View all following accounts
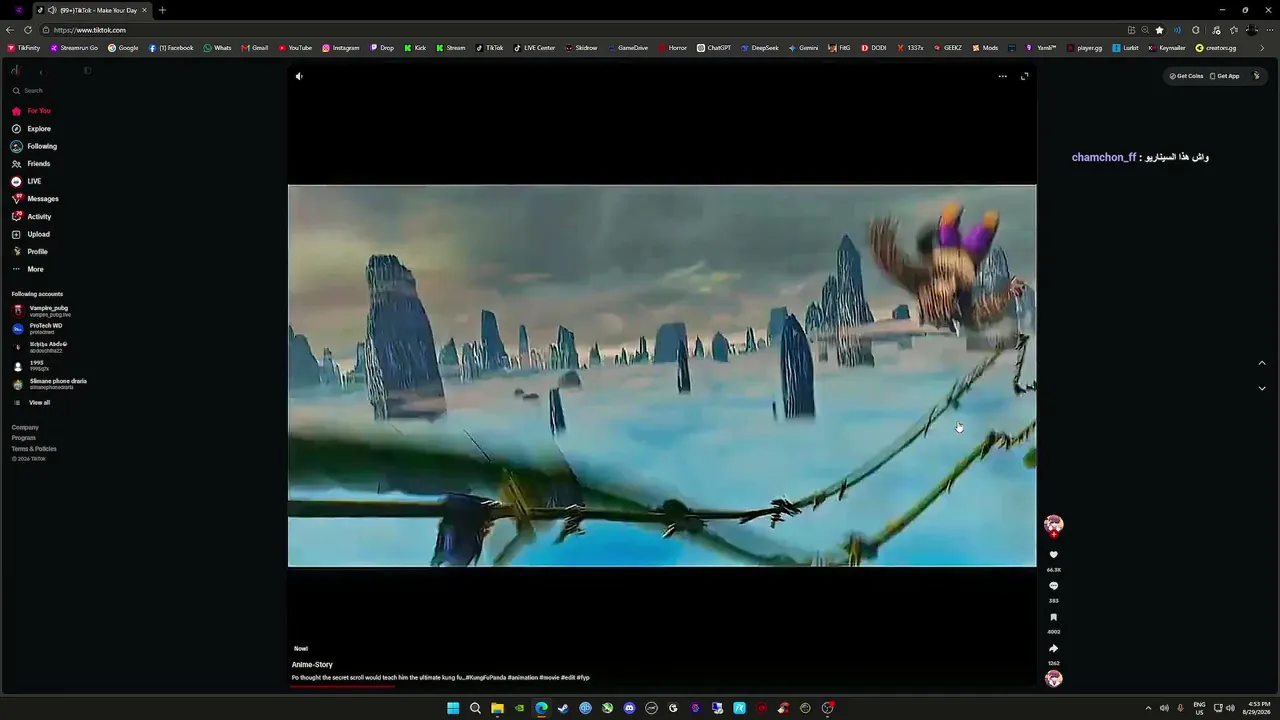Screen dimensions: 1280x720 point(31,403)
